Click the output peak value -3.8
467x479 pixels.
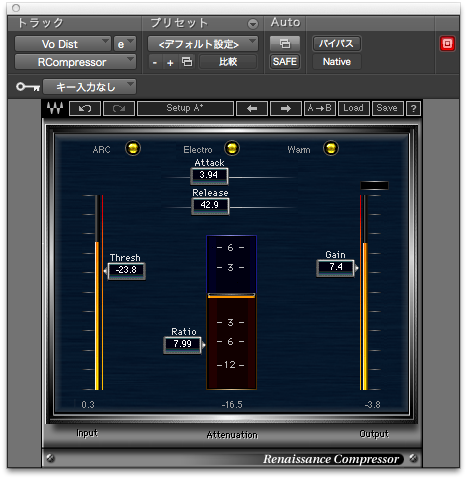point(372,405)
